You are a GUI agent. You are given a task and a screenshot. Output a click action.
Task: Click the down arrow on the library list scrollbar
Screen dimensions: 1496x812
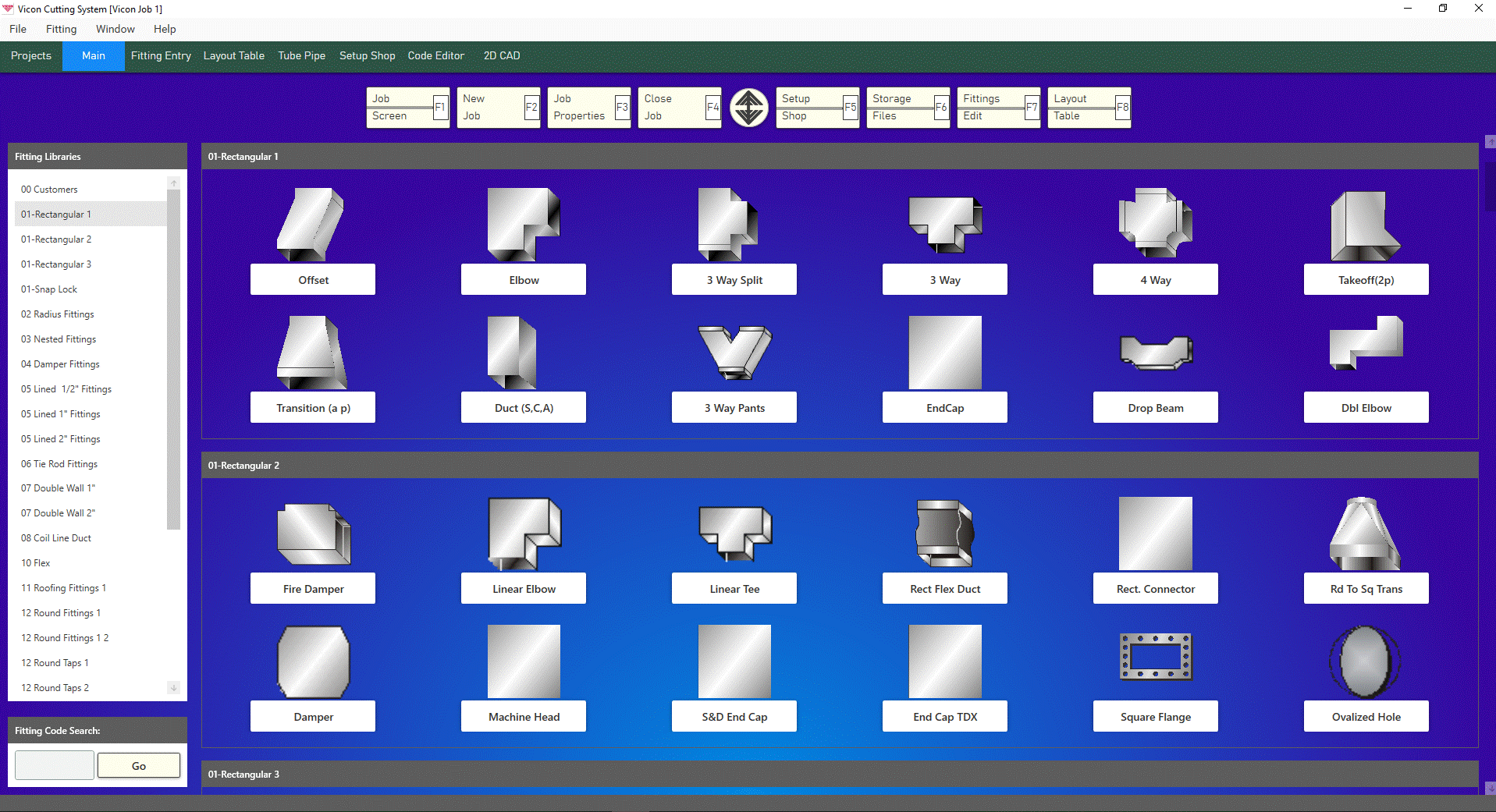[173, 688]
